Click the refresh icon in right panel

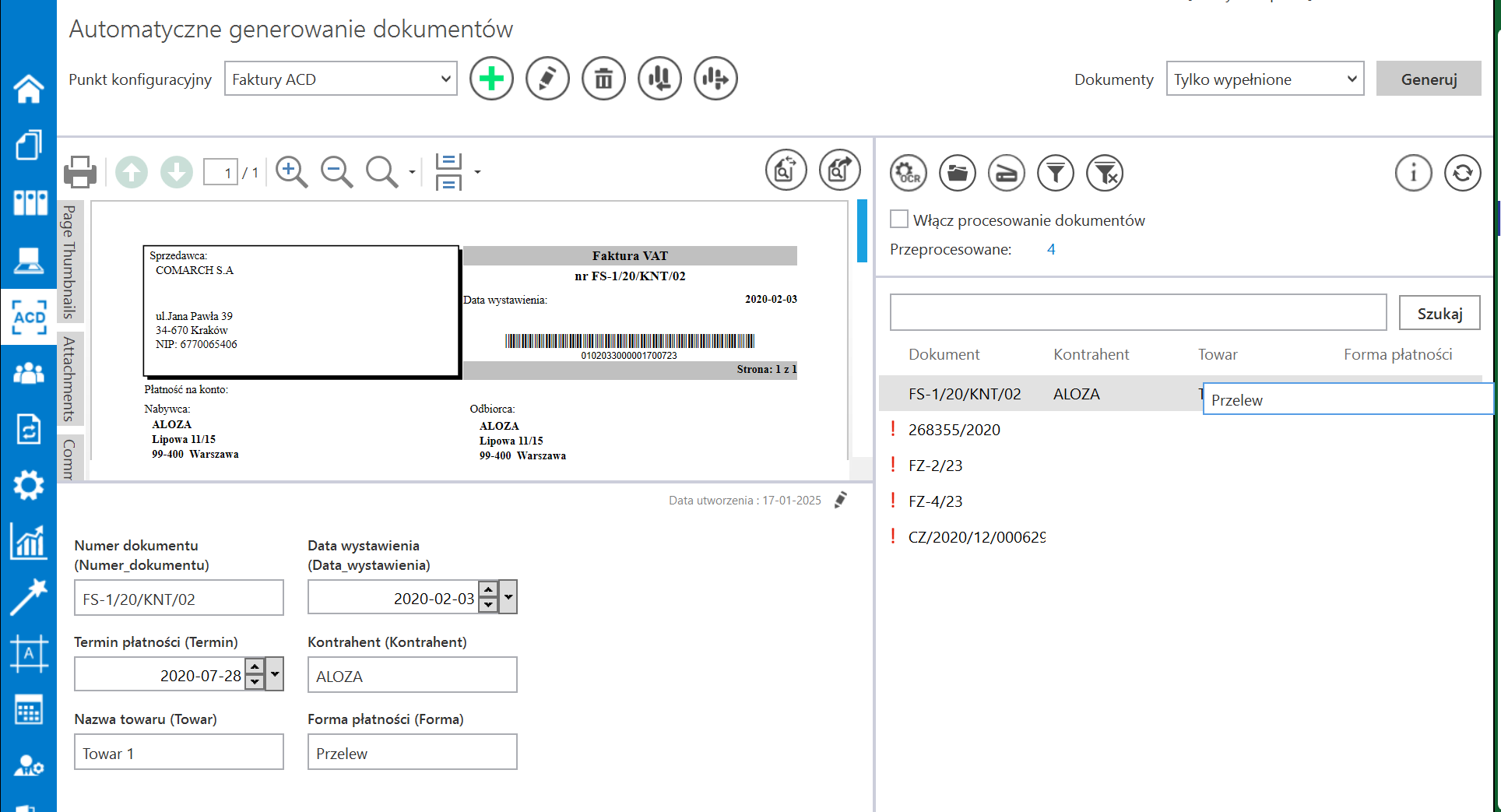(x=1462, y=173)
